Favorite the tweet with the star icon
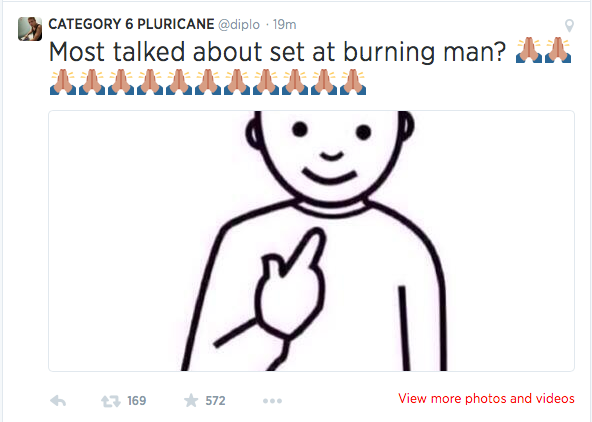Viewport: 592px width, 422px height. pyautogui.click(x=191, y=400)
